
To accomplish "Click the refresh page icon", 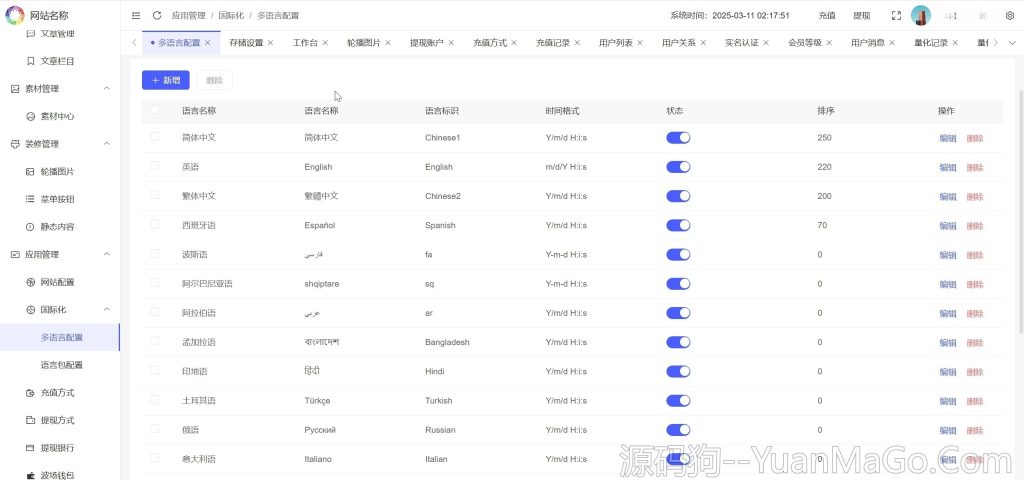I will [x=157, y=16].
